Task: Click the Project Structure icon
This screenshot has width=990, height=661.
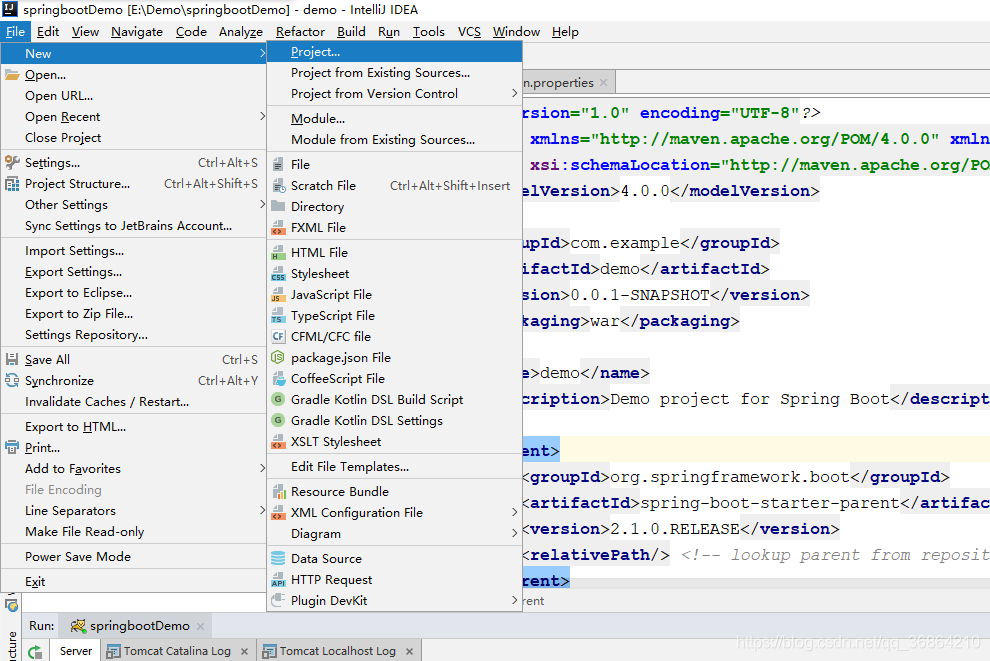Action: click(x=12, y=184)
